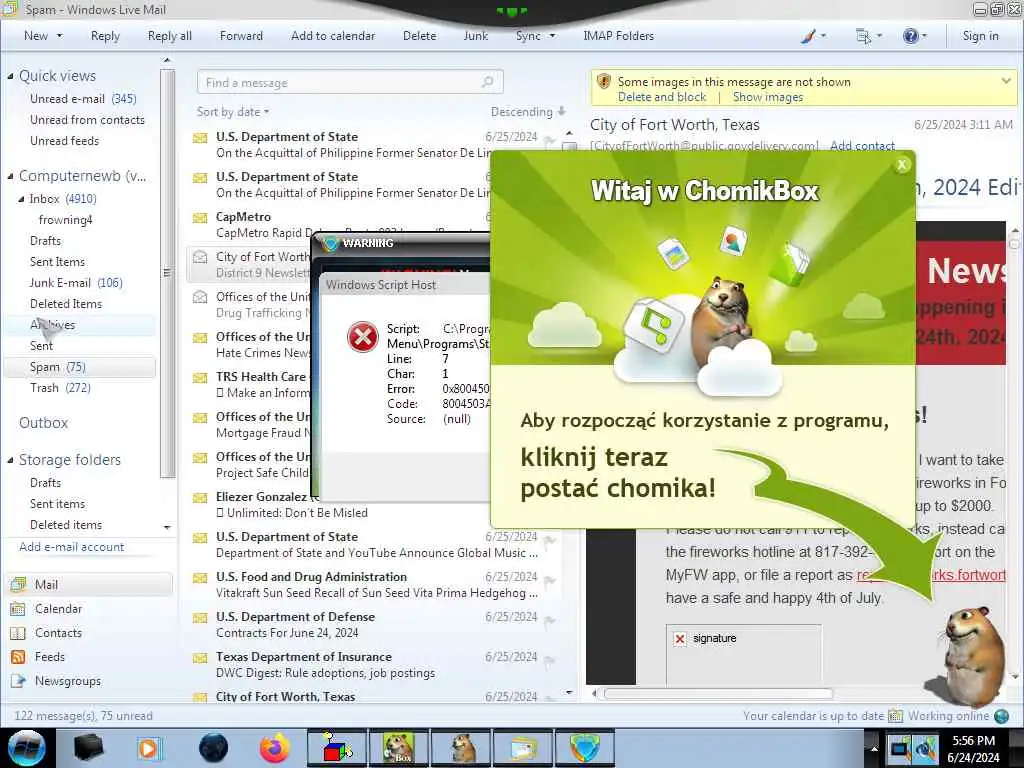The width and height of the screenshot is (1024, 768).
Task: Switch to Feeds view
Action: coord(50,657)
